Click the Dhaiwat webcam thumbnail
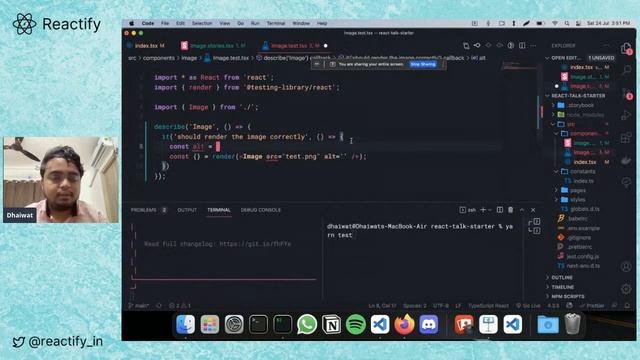The image size is (640, 360). (x=61, y=180)
